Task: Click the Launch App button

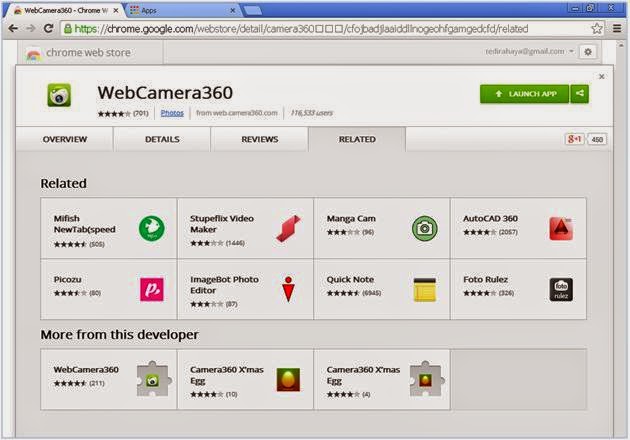Action: coord(524,94)
